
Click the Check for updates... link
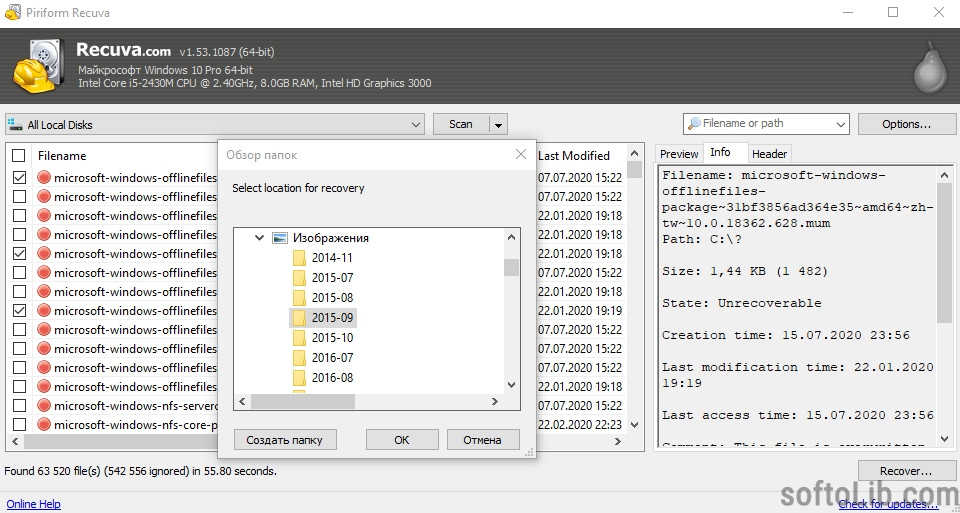[888, 504]
